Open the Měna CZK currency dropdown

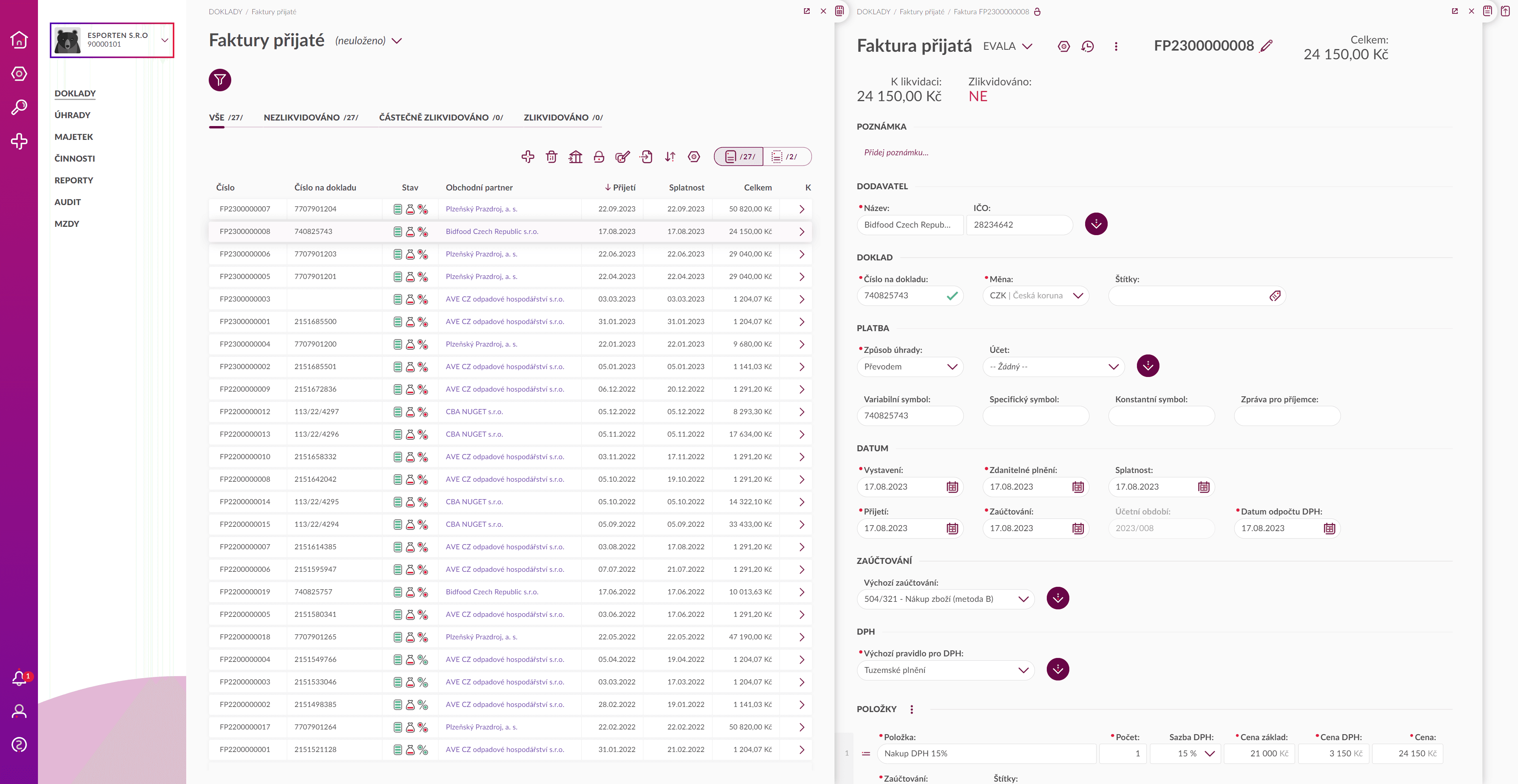pyautogui.click(x=1035, y=296)
